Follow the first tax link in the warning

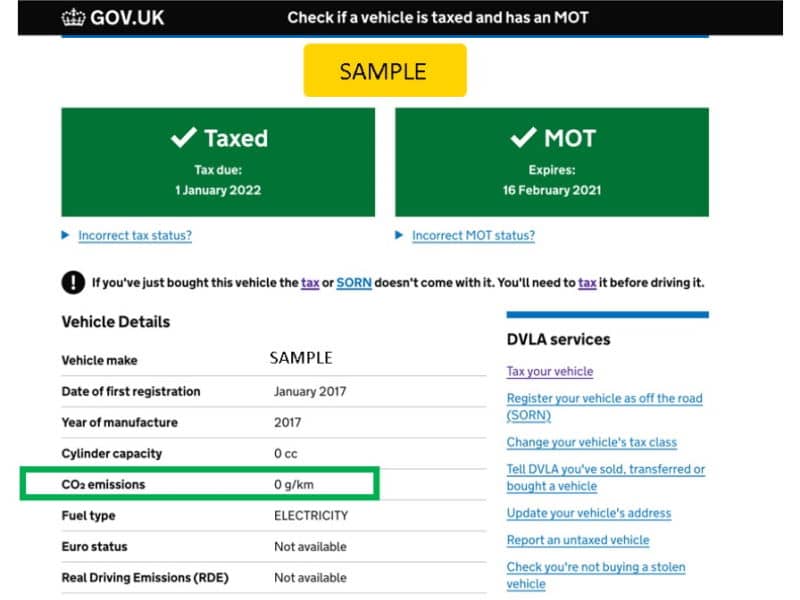point(310,283)
